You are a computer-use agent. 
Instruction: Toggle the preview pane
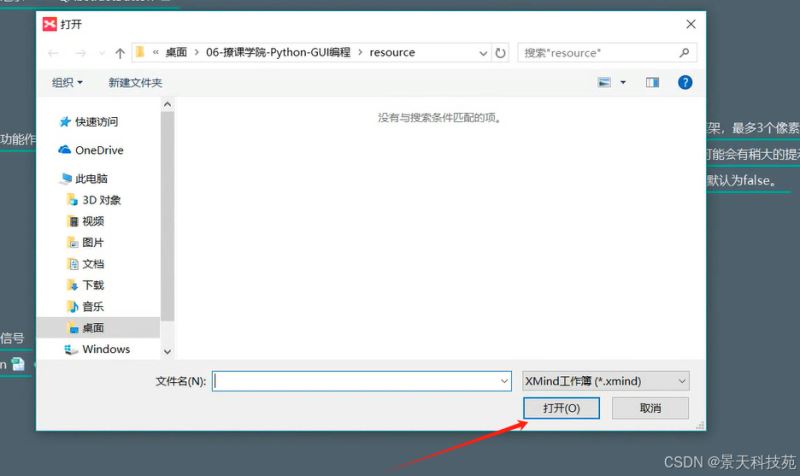point(653,83)
